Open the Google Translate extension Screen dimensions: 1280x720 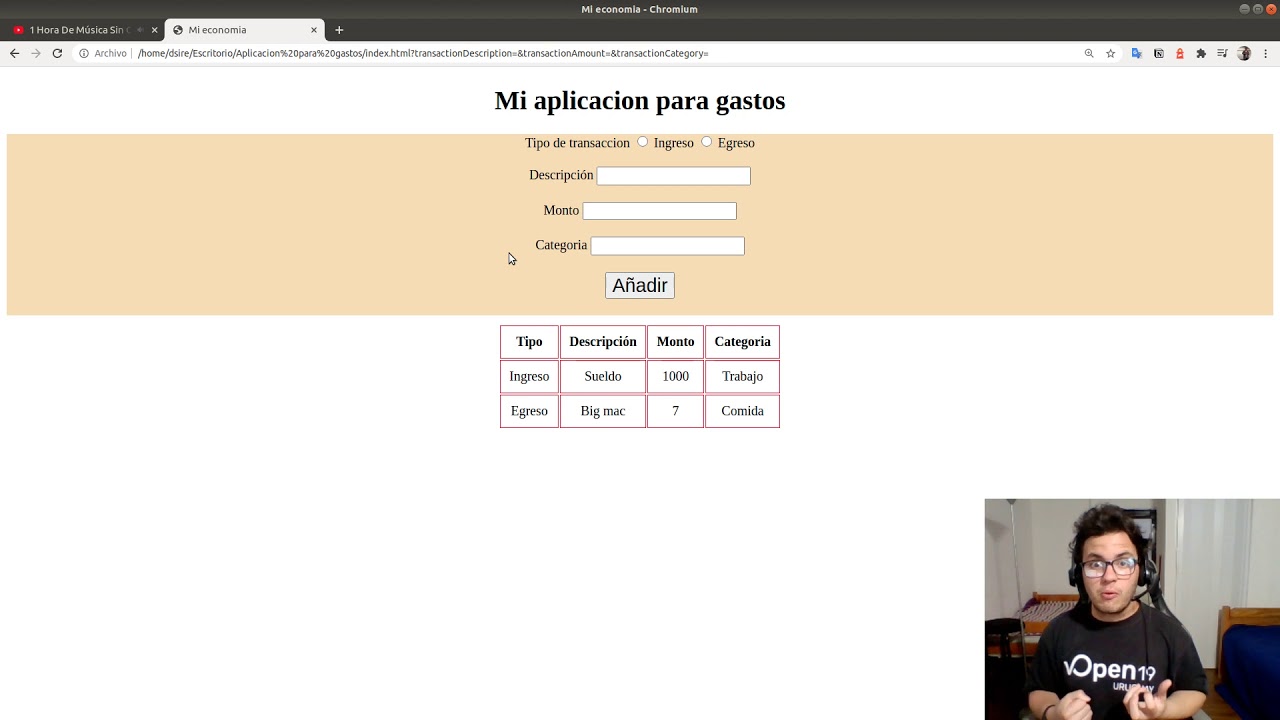[x=1137, y=53]
